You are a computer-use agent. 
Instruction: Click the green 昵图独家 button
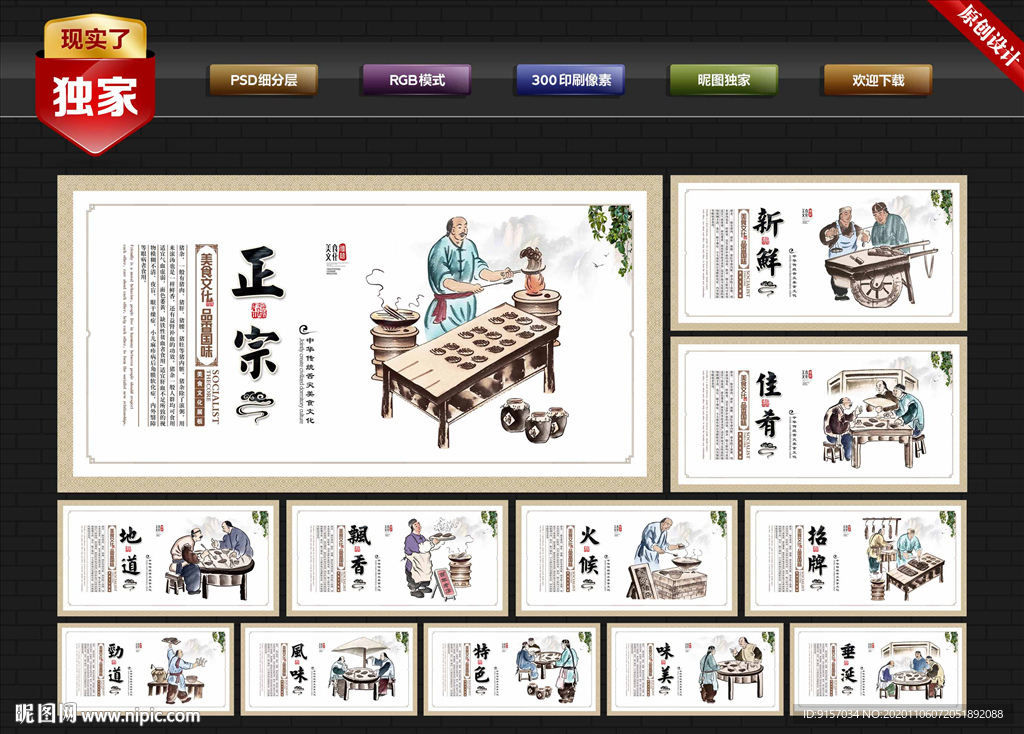(x=724, y=80)
